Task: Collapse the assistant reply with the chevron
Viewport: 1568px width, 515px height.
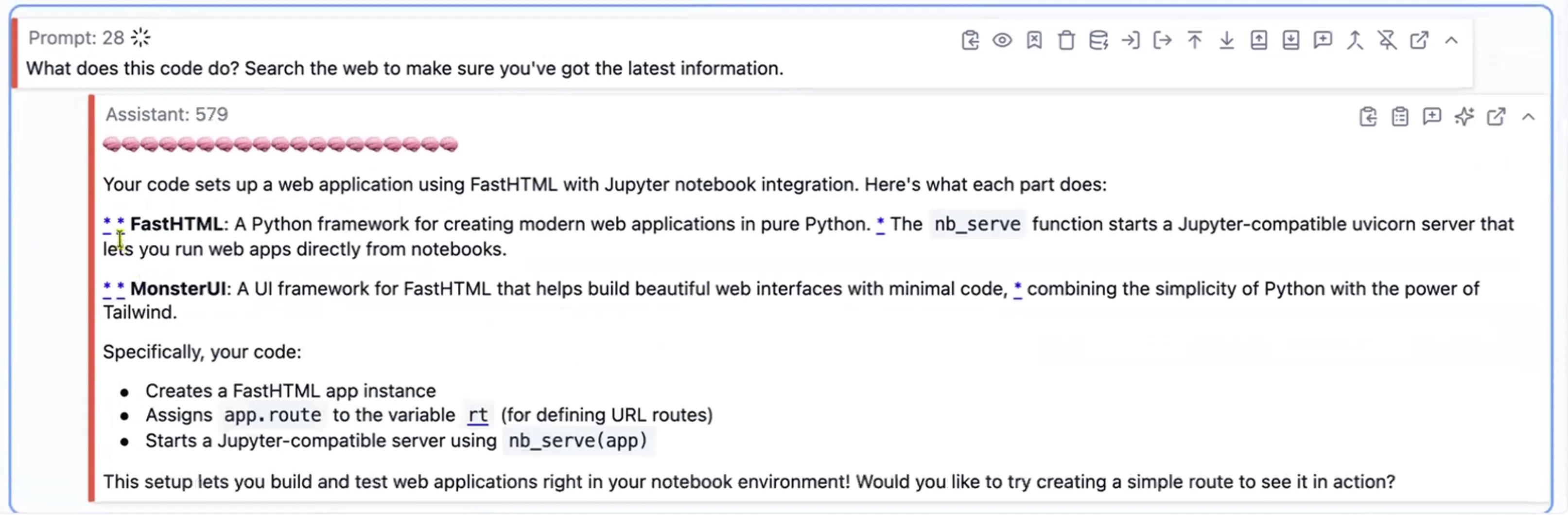Action: click(x=1529, y=116)
